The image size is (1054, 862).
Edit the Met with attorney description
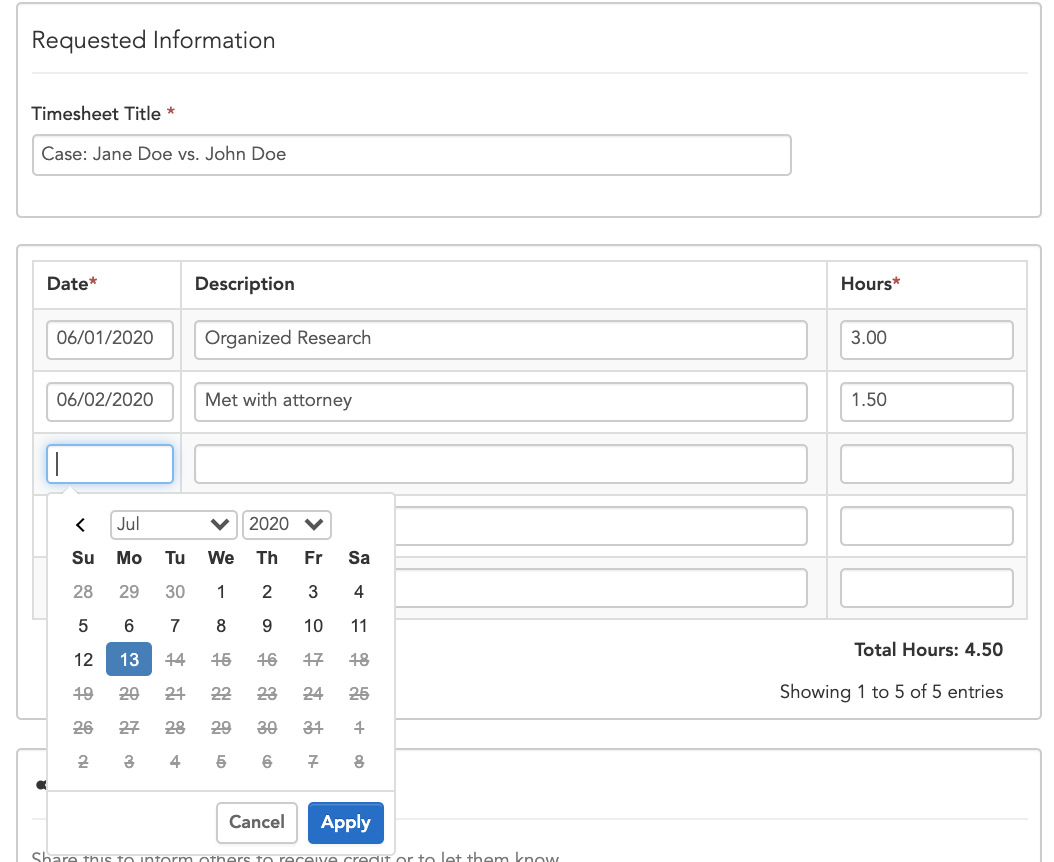click(x=501, y=401)
